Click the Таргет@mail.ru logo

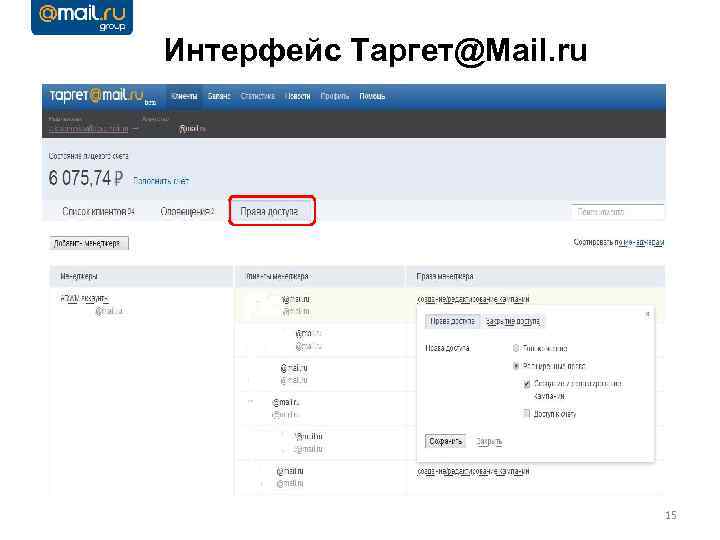(x=103, y=96)
